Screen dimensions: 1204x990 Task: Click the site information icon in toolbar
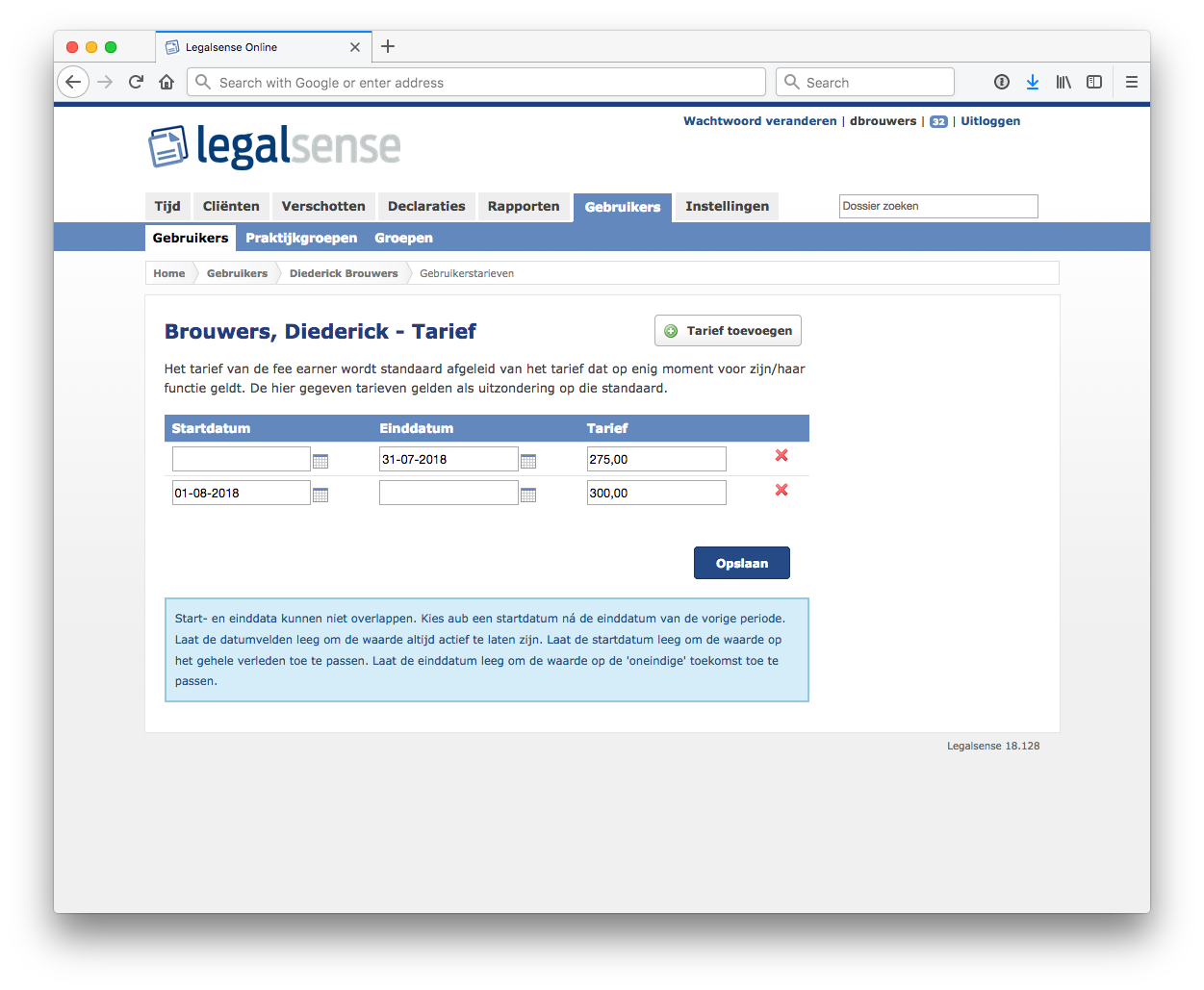(1002, 82)
